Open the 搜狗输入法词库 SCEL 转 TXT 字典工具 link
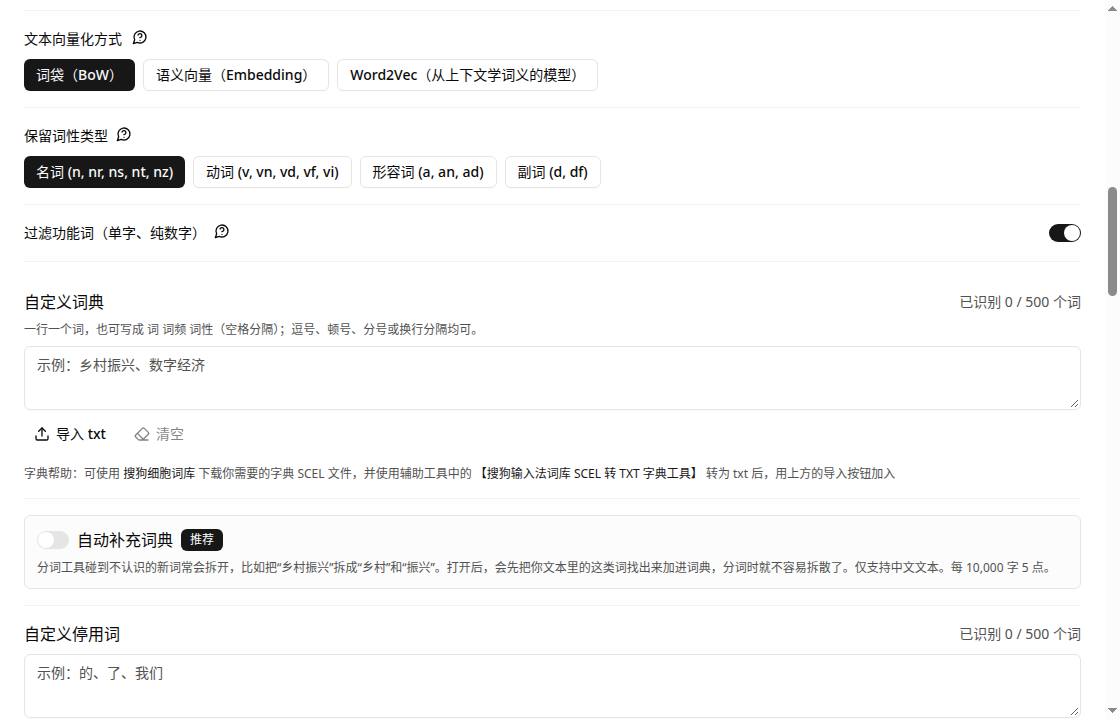 tap(588, 474)
